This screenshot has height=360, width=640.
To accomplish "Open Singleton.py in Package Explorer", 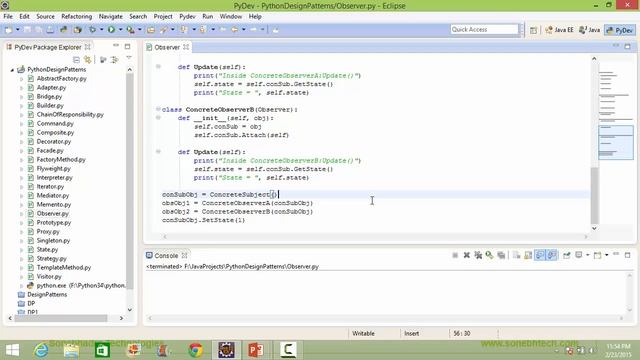I will pyautogui.click(x=53, y=241).
